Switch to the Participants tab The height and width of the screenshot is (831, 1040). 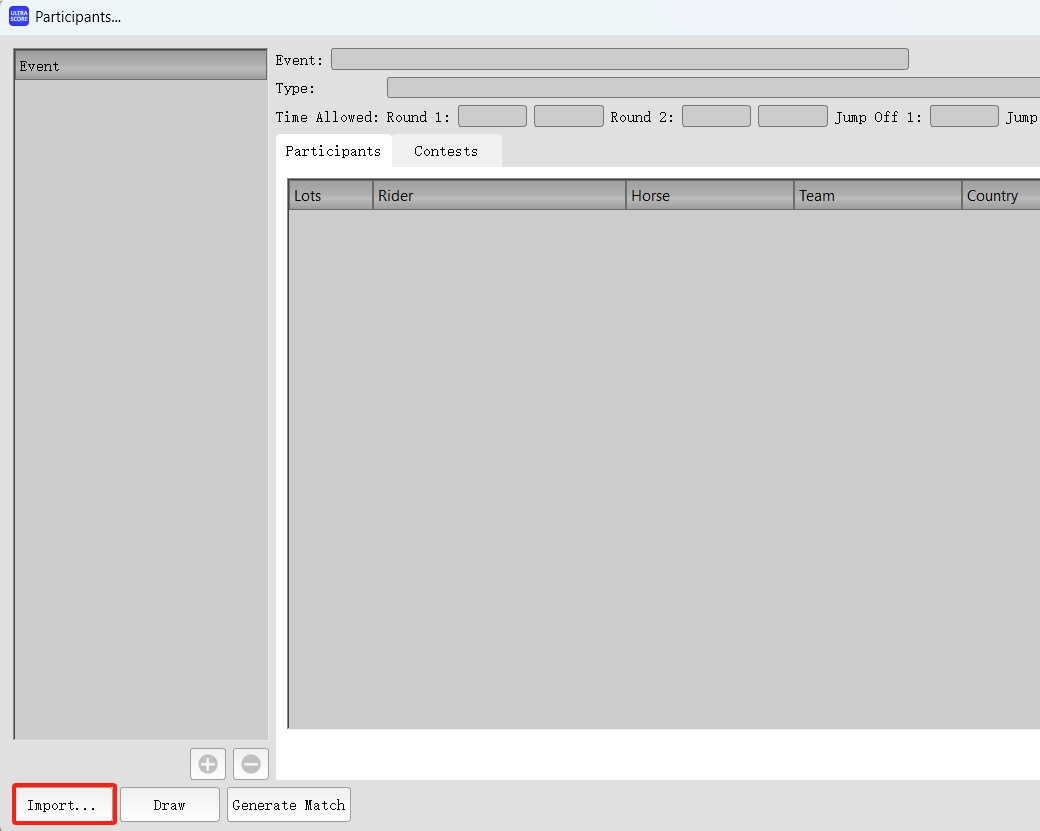334,151
